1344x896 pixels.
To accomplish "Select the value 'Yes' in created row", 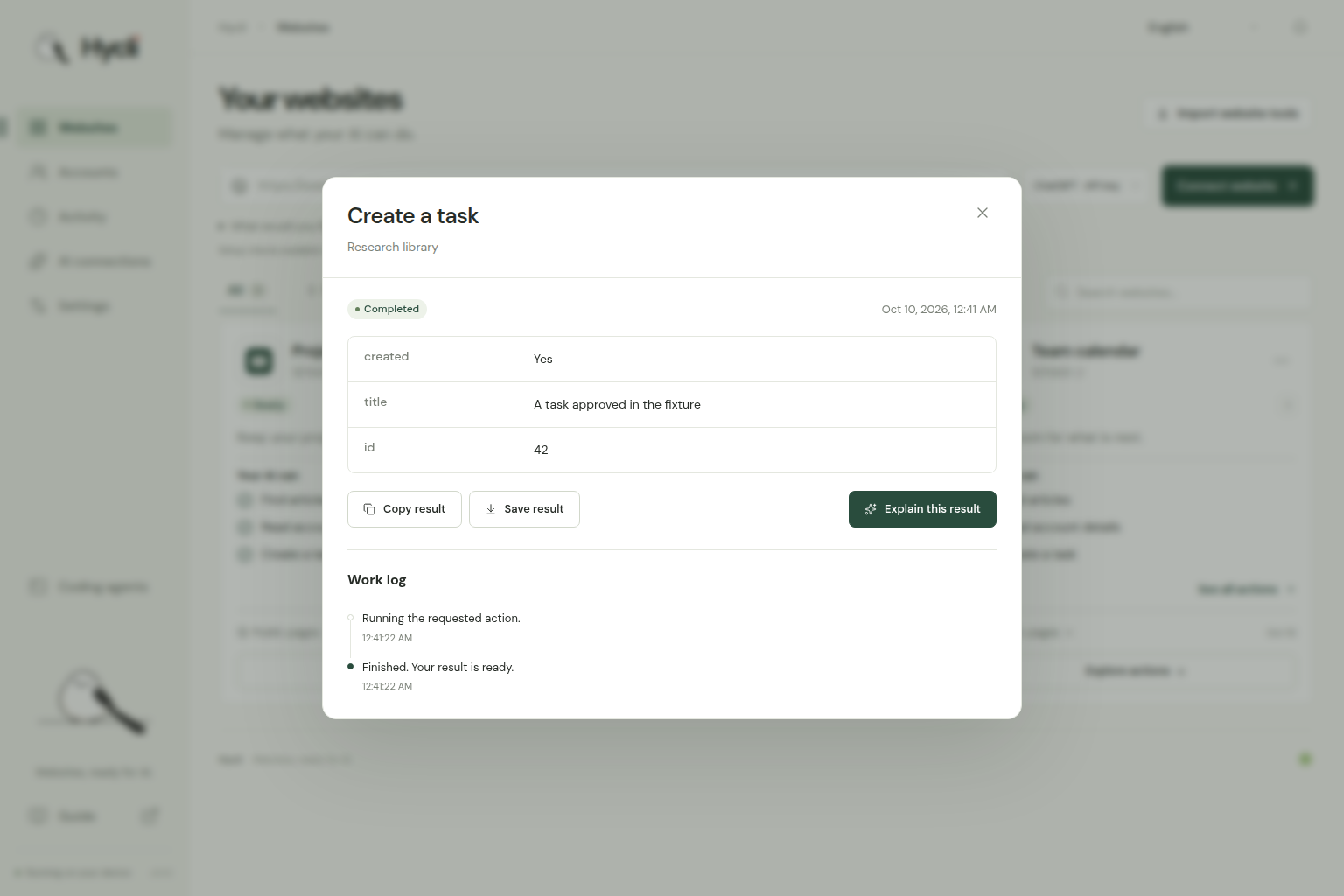I will [543, 359].
